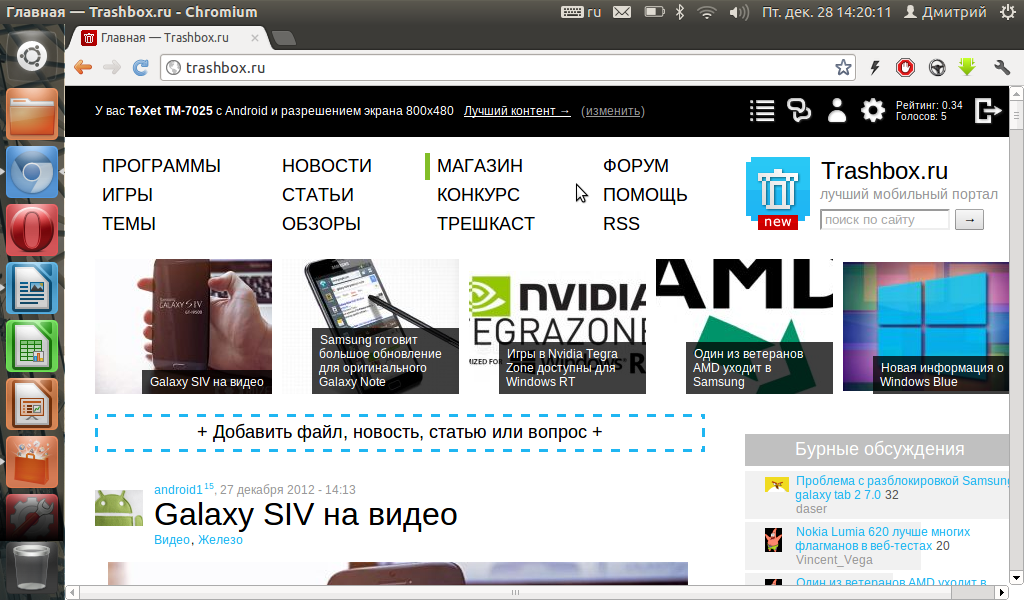
Task: Open the messages chat bubbles icon
Action: pos(799,110)
